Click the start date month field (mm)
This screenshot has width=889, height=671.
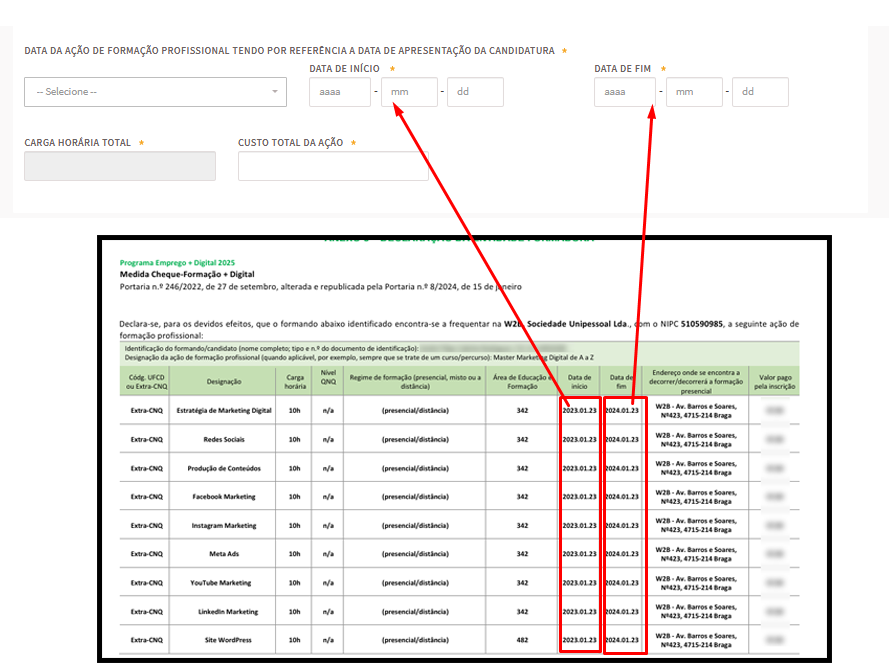coord(409,92)
